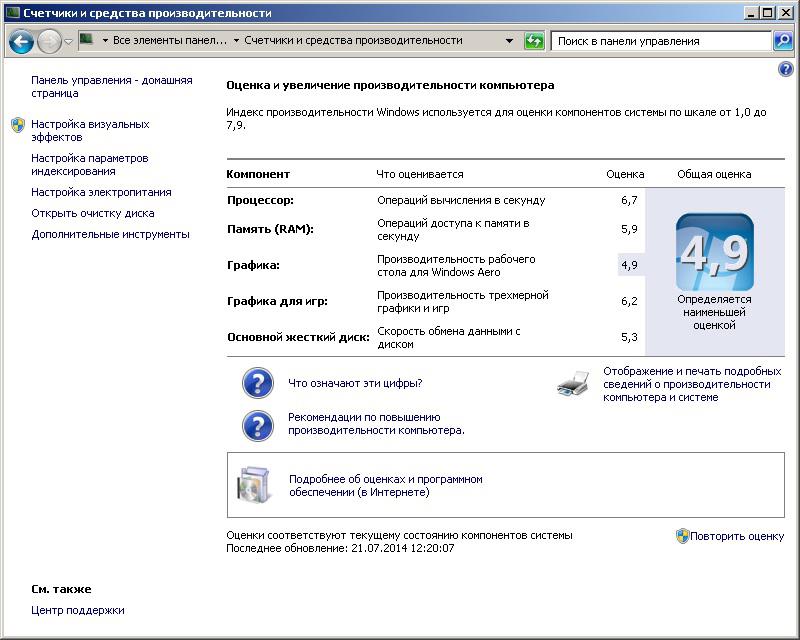
Task: Click the printer icon for detailed info
Action: (x=573, y=384)
